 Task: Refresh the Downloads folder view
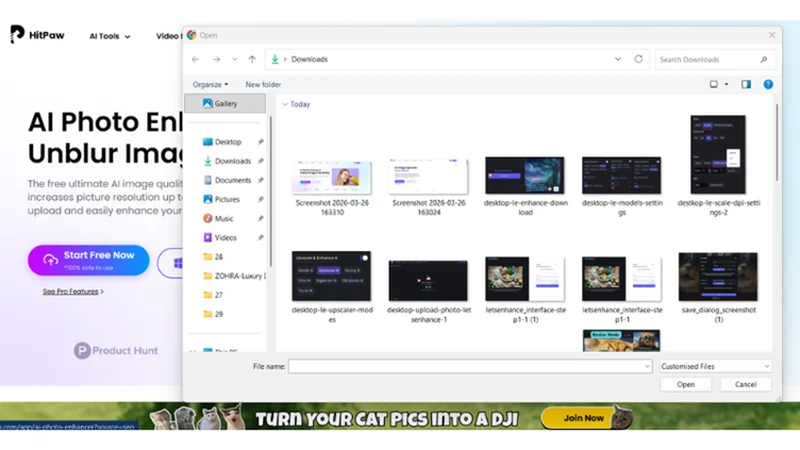[x=638, y=59]
